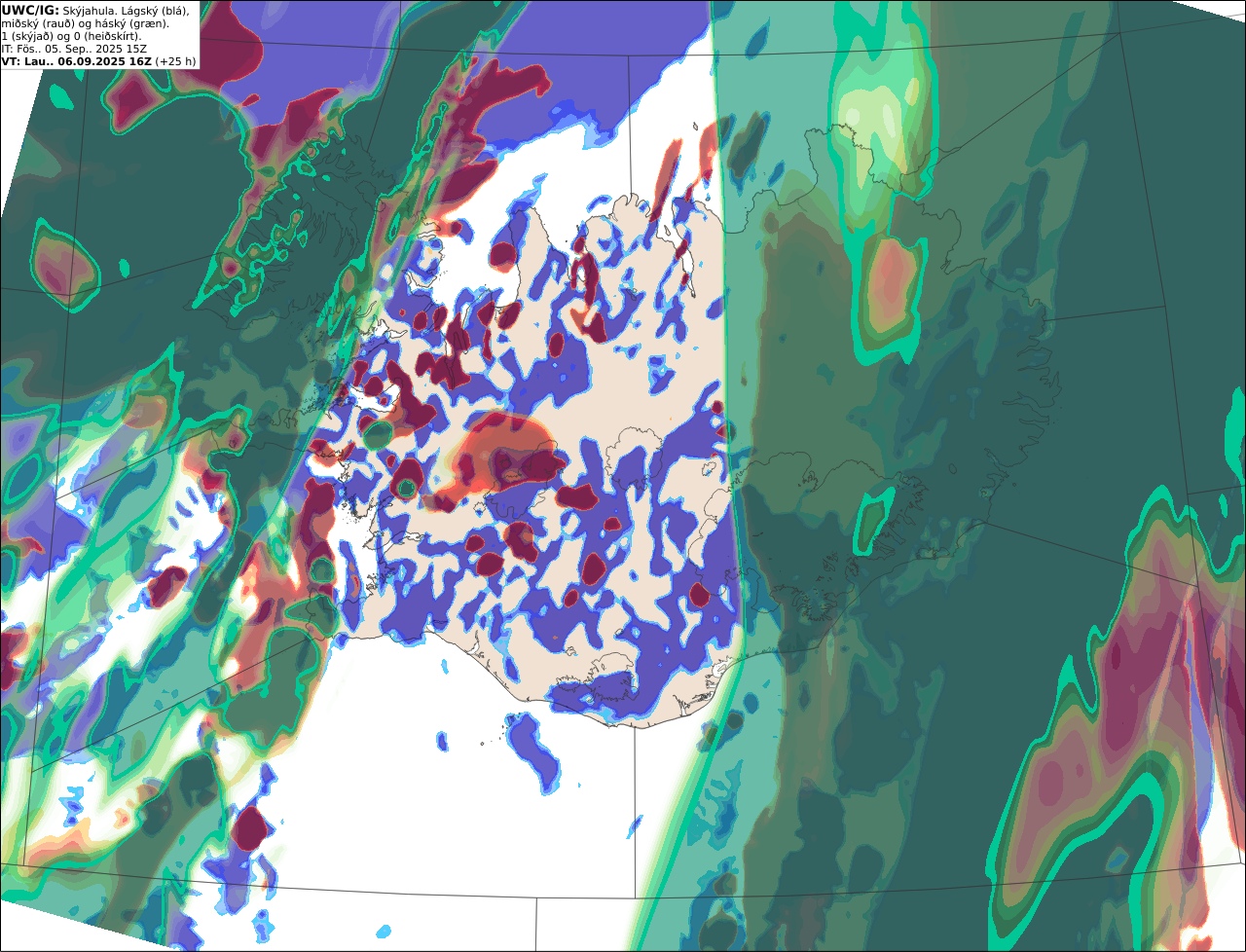The height and width of the screenshot is (952, 1246).
Task: Click the "háský (græn)." legend text
Action: click(131, 23)
